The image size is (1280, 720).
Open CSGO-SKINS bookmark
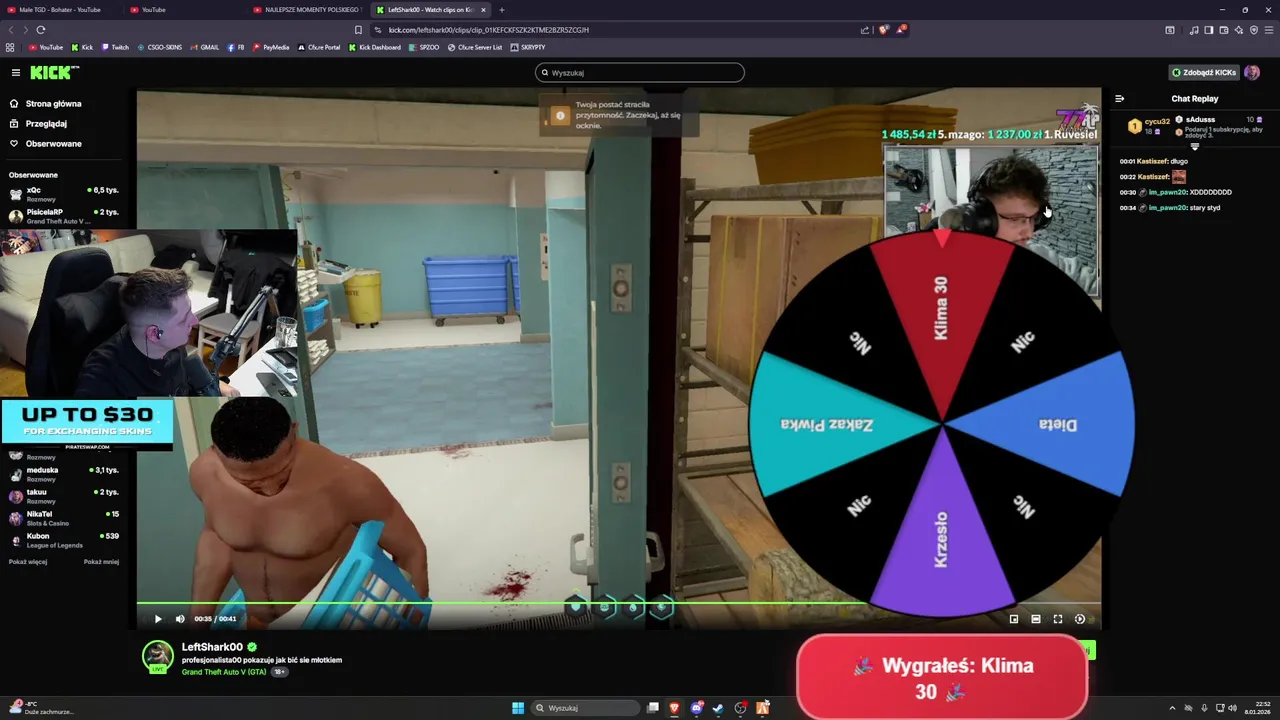160,47
